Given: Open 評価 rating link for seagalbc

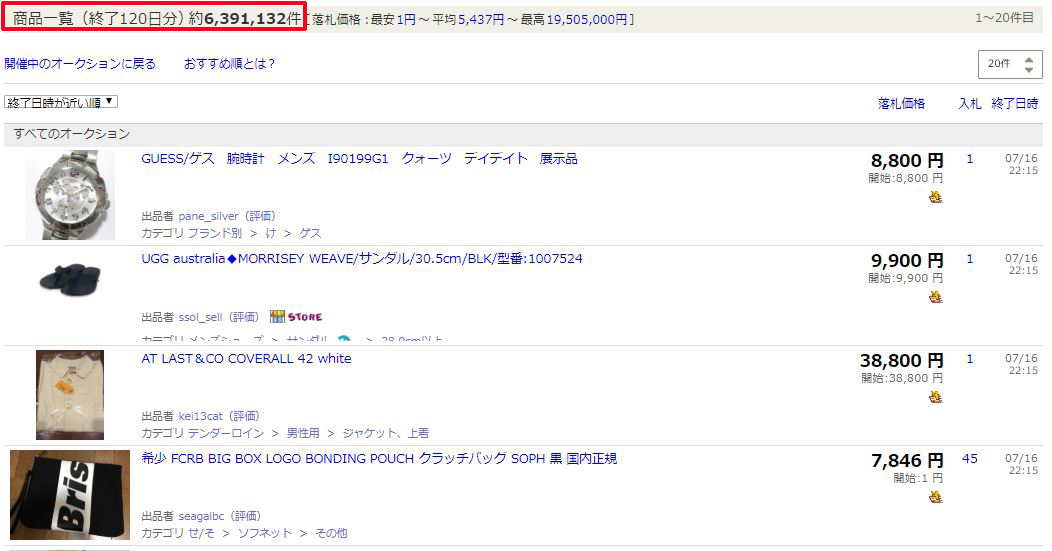Looking at the screenshot, I should pos(246,516).
